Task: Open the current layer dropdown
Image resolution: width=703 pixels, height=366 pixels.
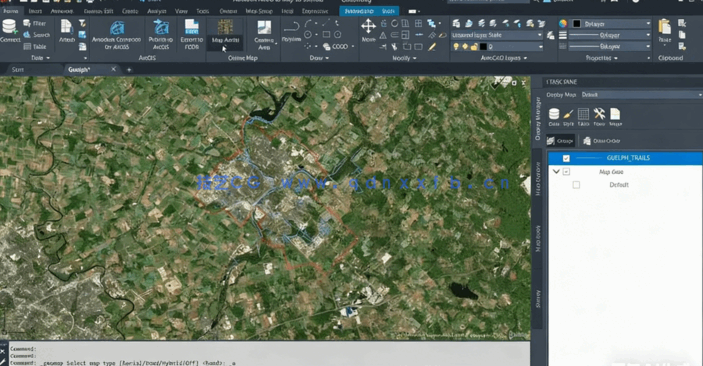Action: (498, 46)
